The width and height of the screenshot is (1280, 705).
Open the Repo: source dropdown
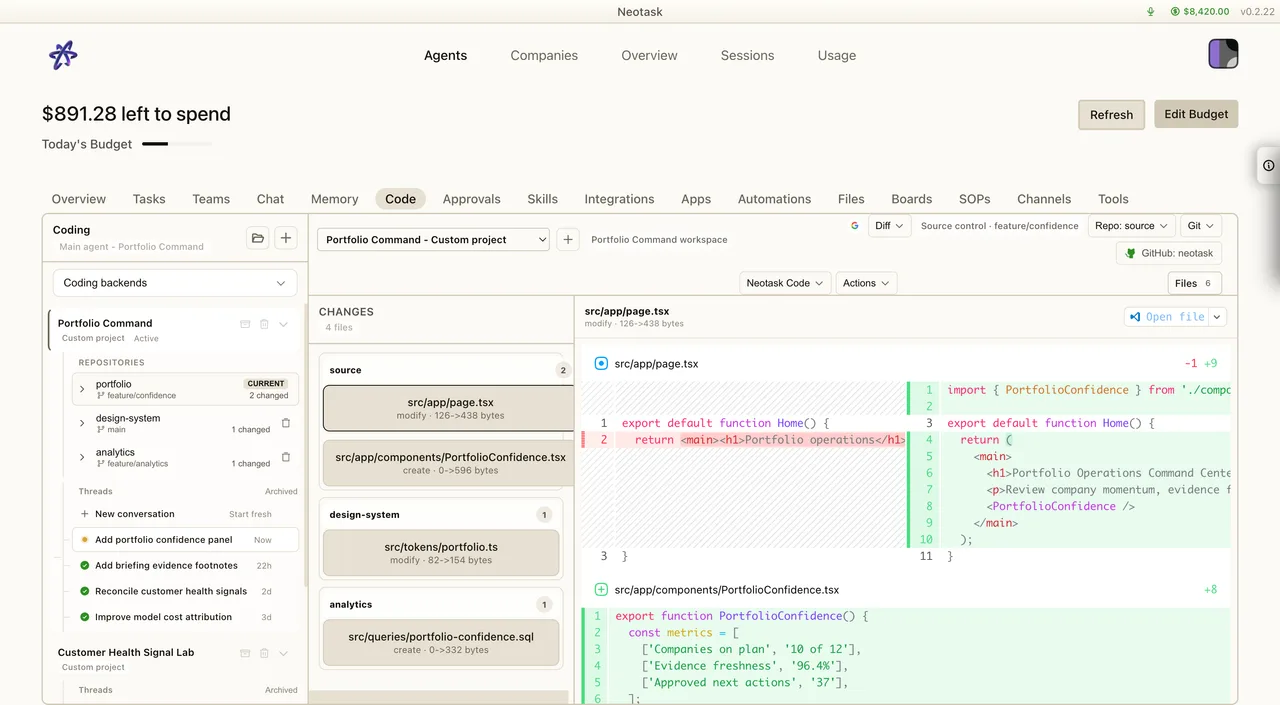coord(1132,226)
